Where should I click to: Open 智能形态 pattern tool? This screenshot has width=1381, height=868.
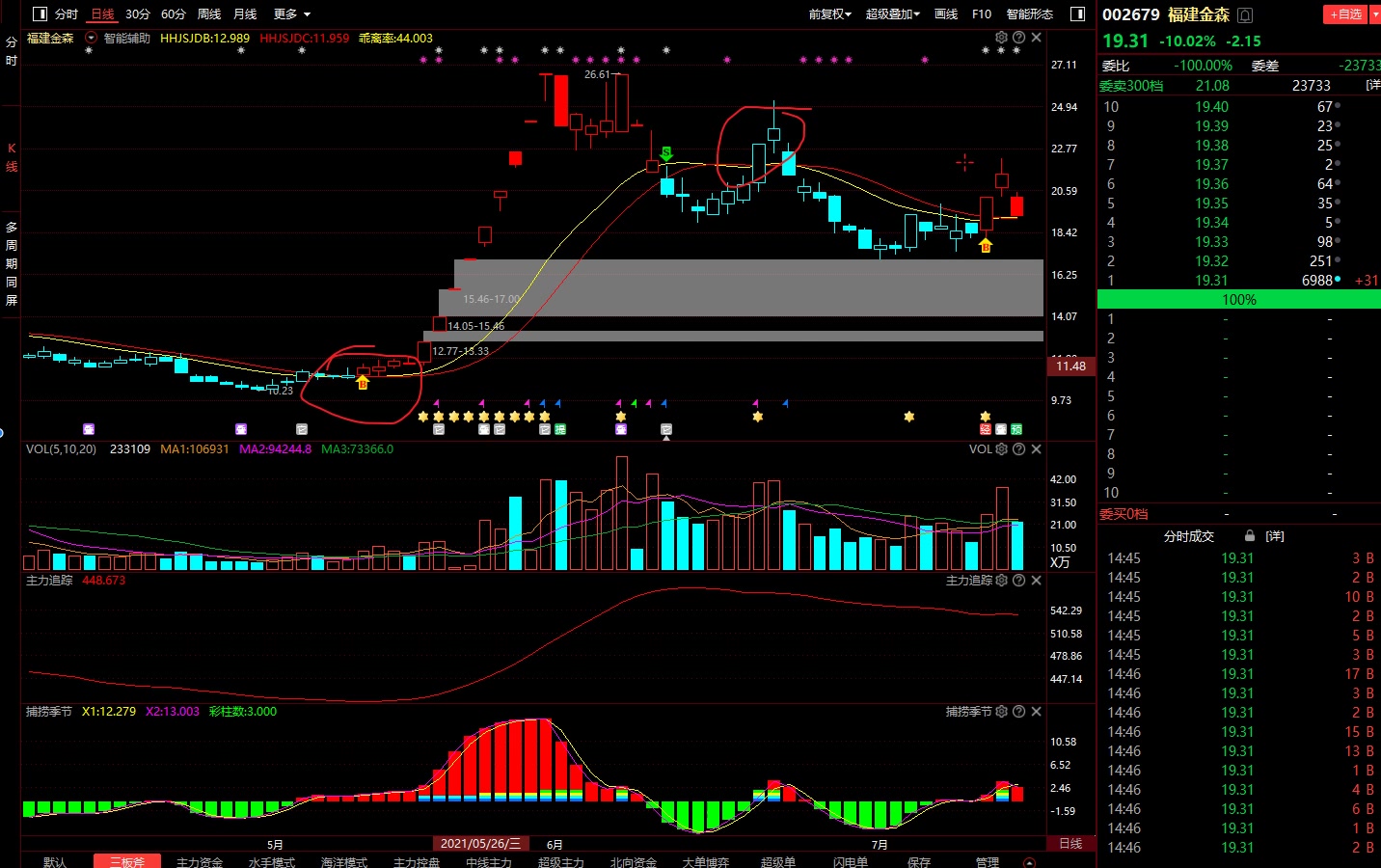(1030, 14)
